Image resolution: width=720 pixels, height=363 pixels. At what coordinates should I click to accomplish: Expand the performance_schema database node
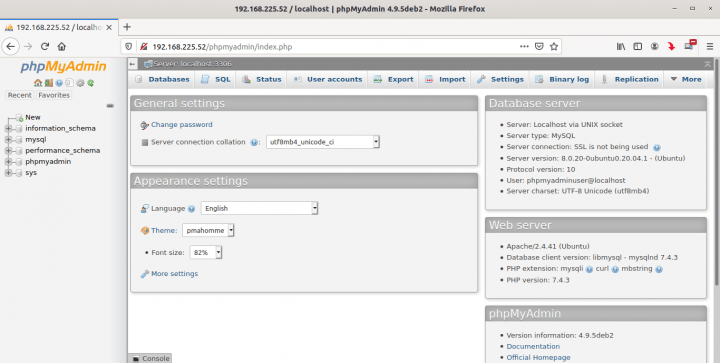8,151
